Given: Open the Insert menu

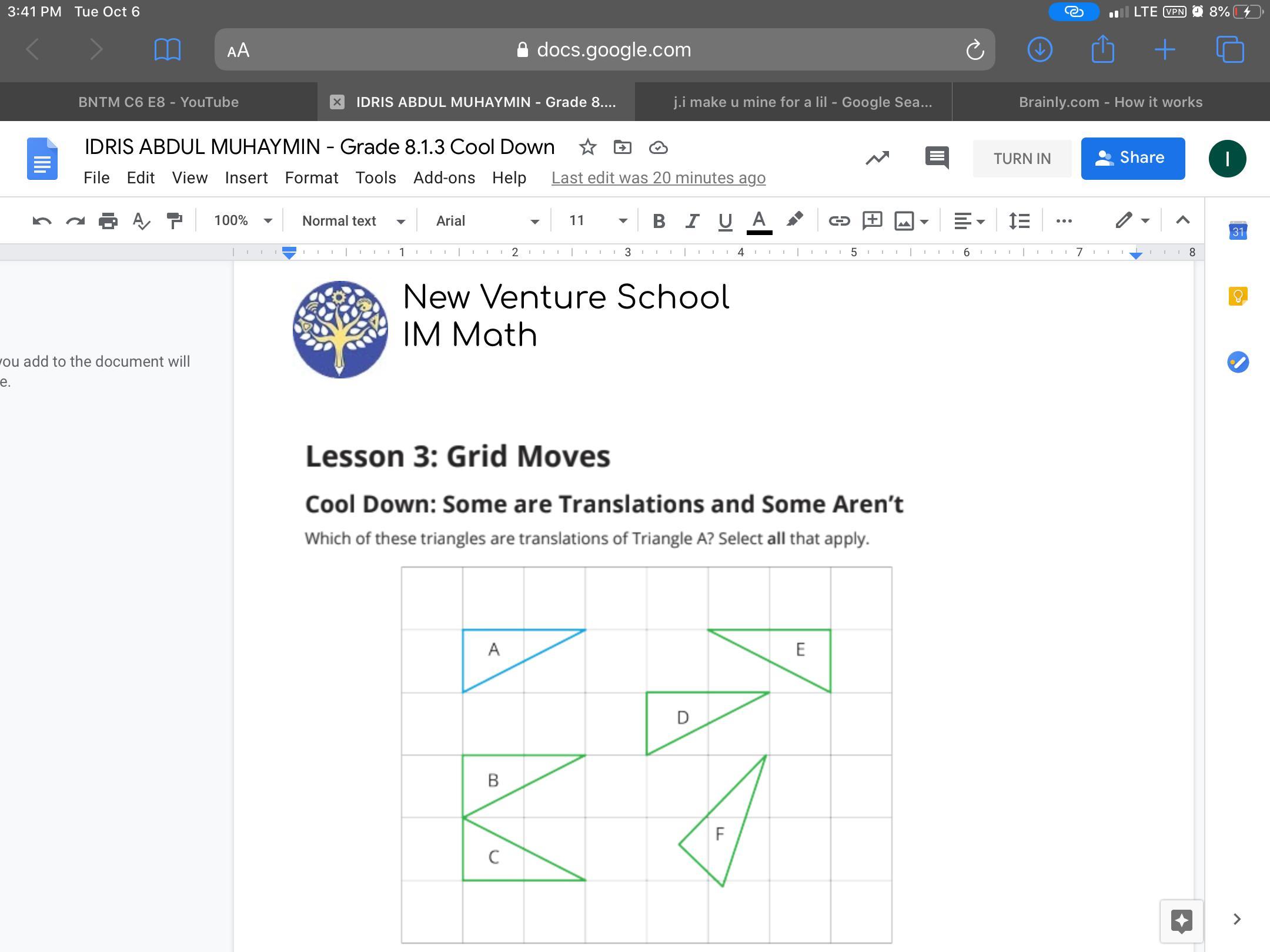Looking at the screenshot, I should coord(246,177).
